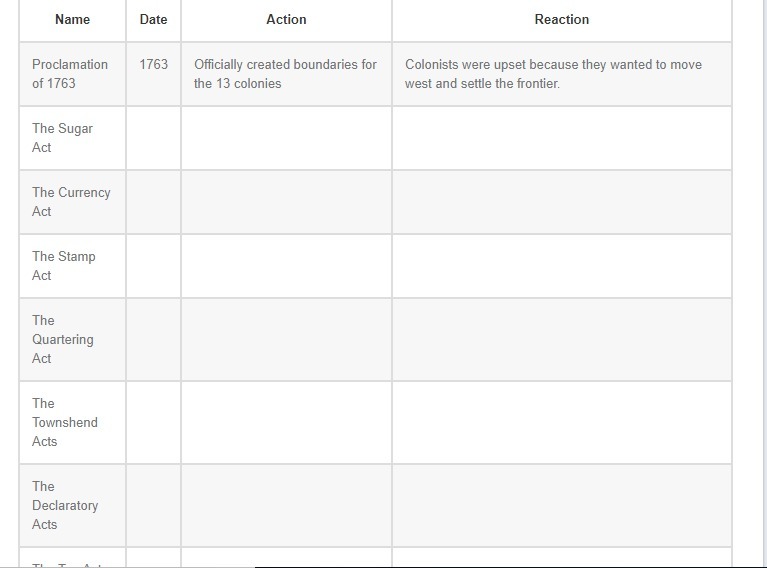Screen dimensions: 767x568
Task: Click the Action cell for The Stamp Act
Action: [286, 266]
